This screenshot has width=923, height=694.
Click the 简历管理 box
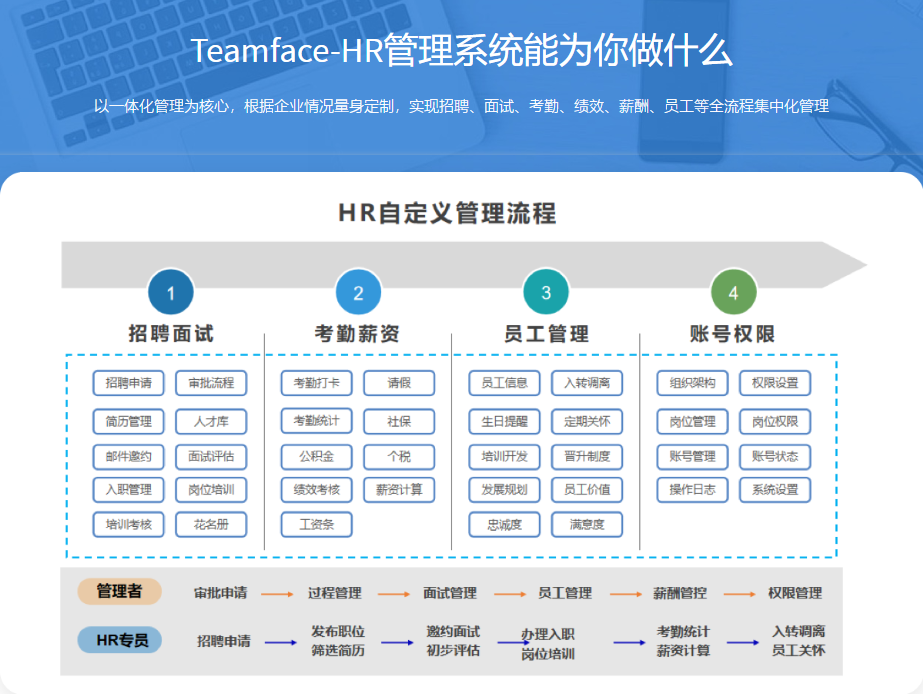[131, 421]
